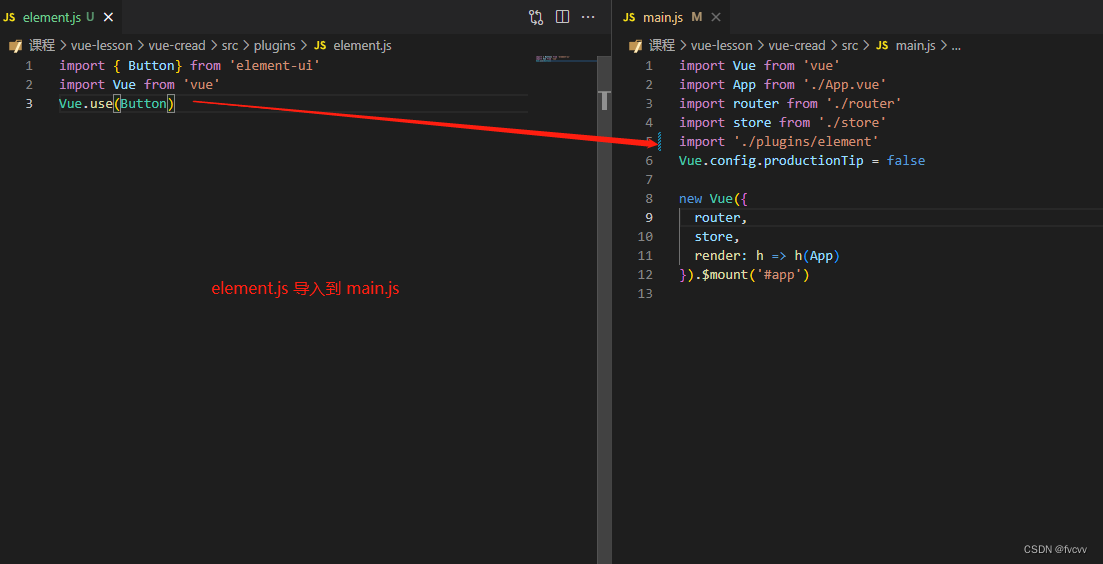
Task: Click line number 7 in main.js
Action: pyautogui.click(x=649, y=179)
